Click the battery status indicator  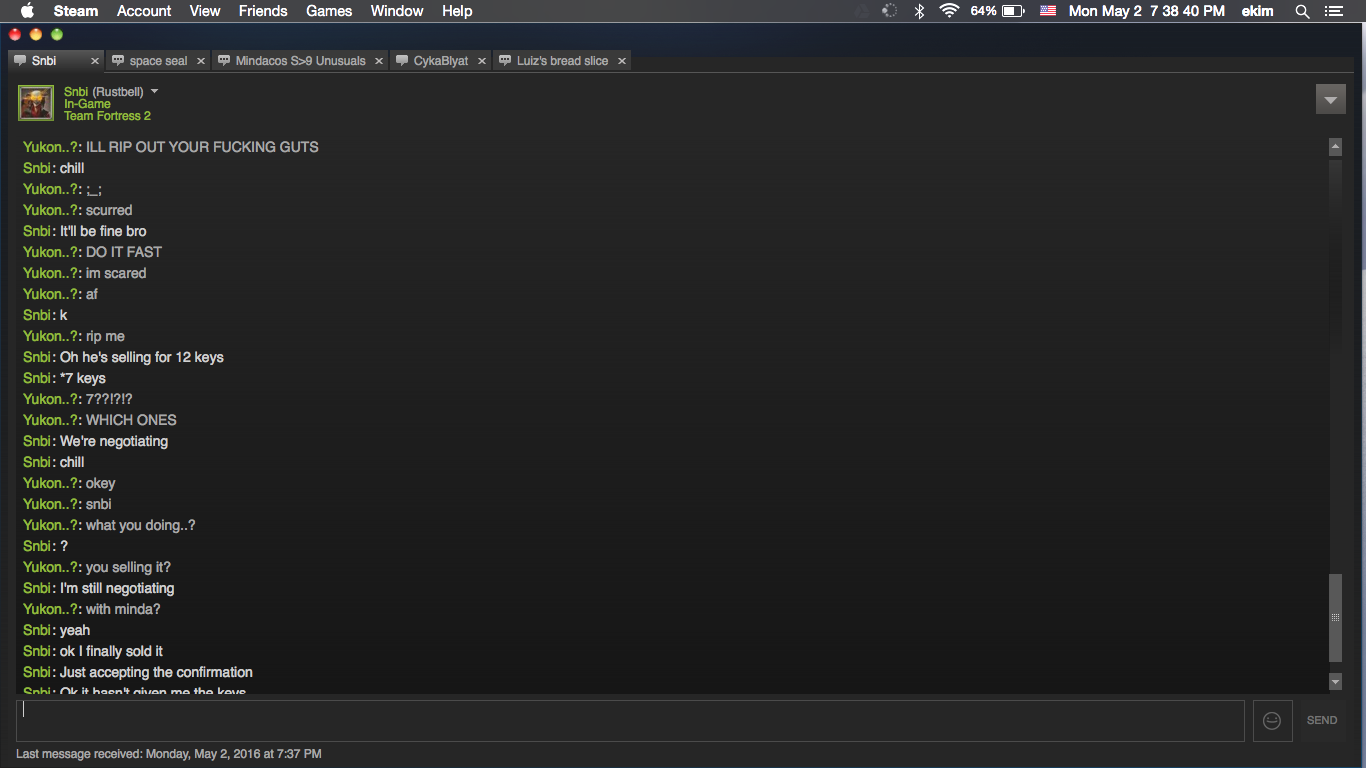(x=1013, y=11)
